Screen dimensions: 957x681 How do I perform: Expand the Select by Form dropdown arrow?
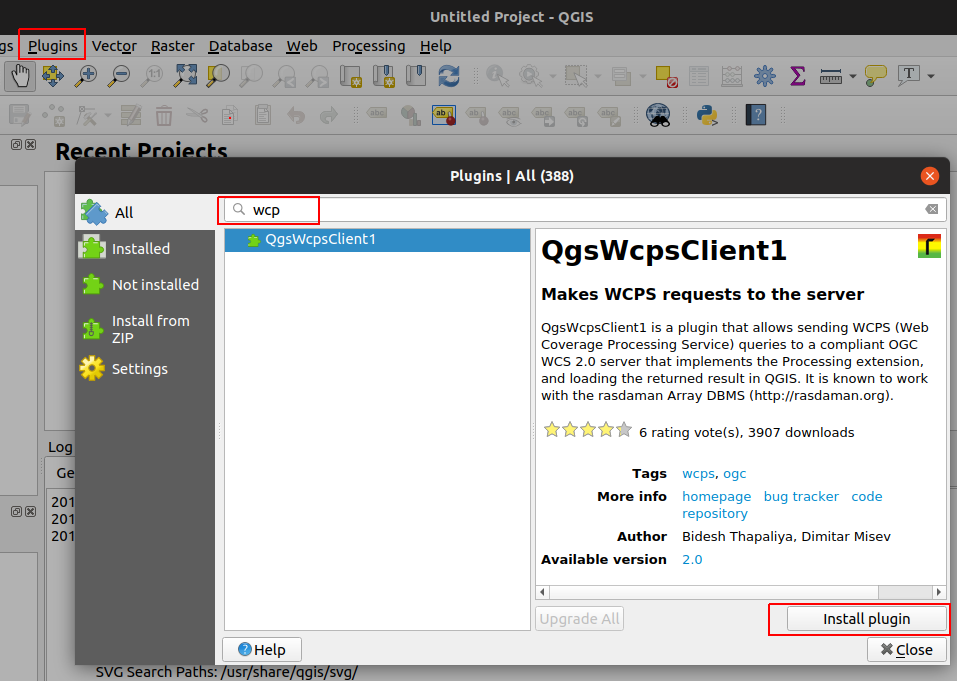[x=643, y=76]
